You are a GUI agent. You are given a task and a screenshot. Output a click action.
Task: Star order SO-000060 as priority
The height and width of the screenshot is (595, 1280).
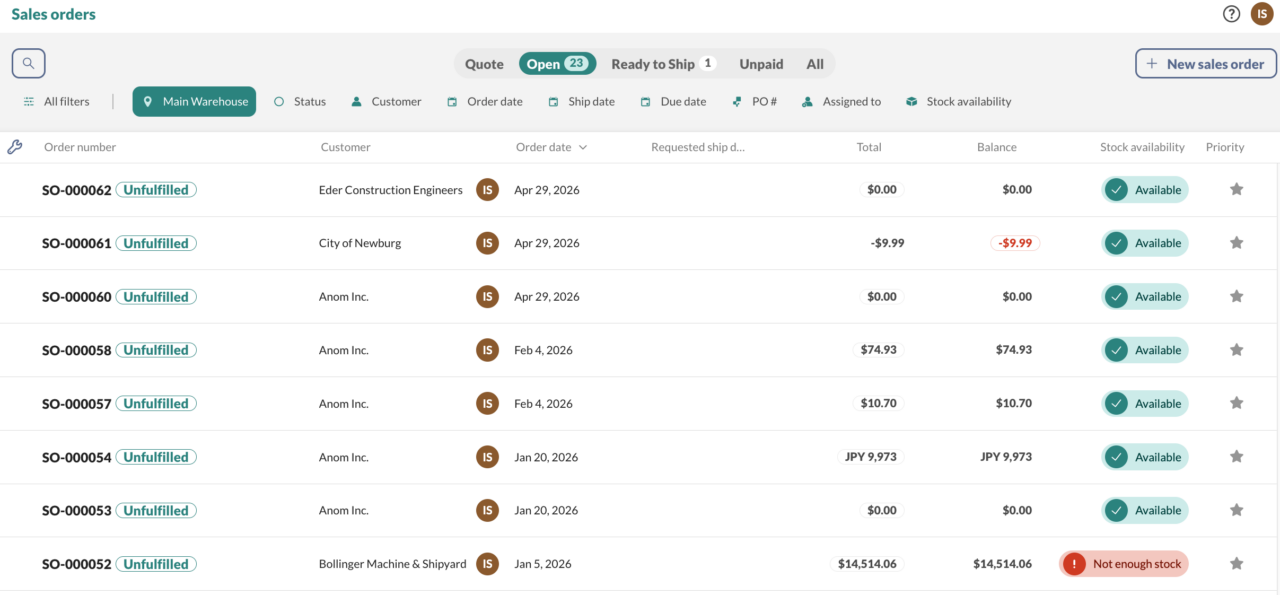pyautogui.click(x=1236, y=296)
